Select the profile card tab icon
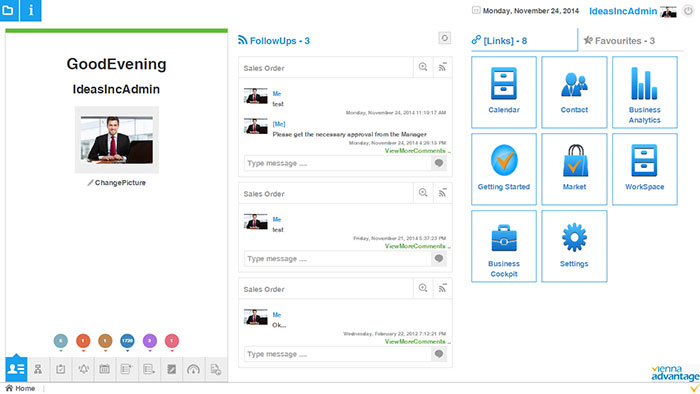The width and height of the screenshot is (700, 394). (17, 369)
